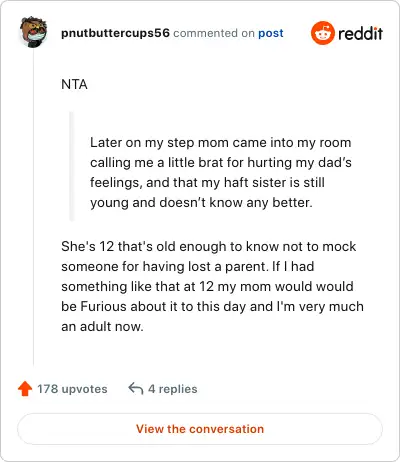The width and height of the screenshot is (400, 462).
Task: Click the quote line starting "Later on my step mom"
Action: (x=221, y=143)
